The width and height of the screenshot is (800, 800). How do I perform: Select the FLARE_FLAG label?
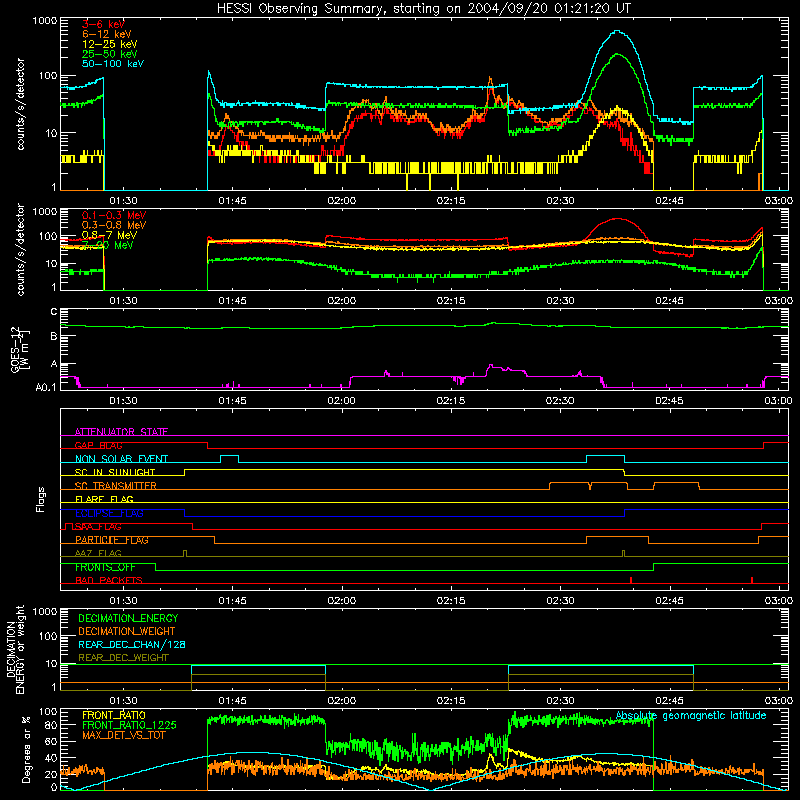104,499
